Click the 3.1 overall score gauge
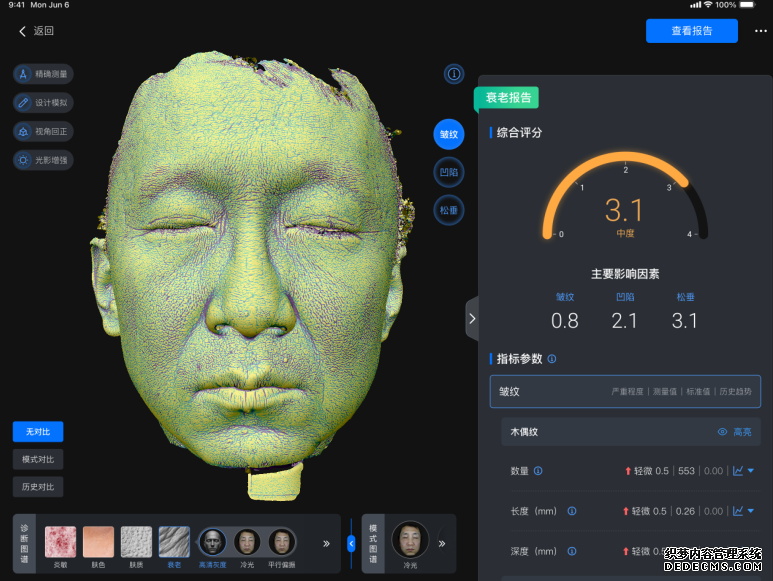The height and width of the screenshot is (581, 773). click(x=625, y=197)
